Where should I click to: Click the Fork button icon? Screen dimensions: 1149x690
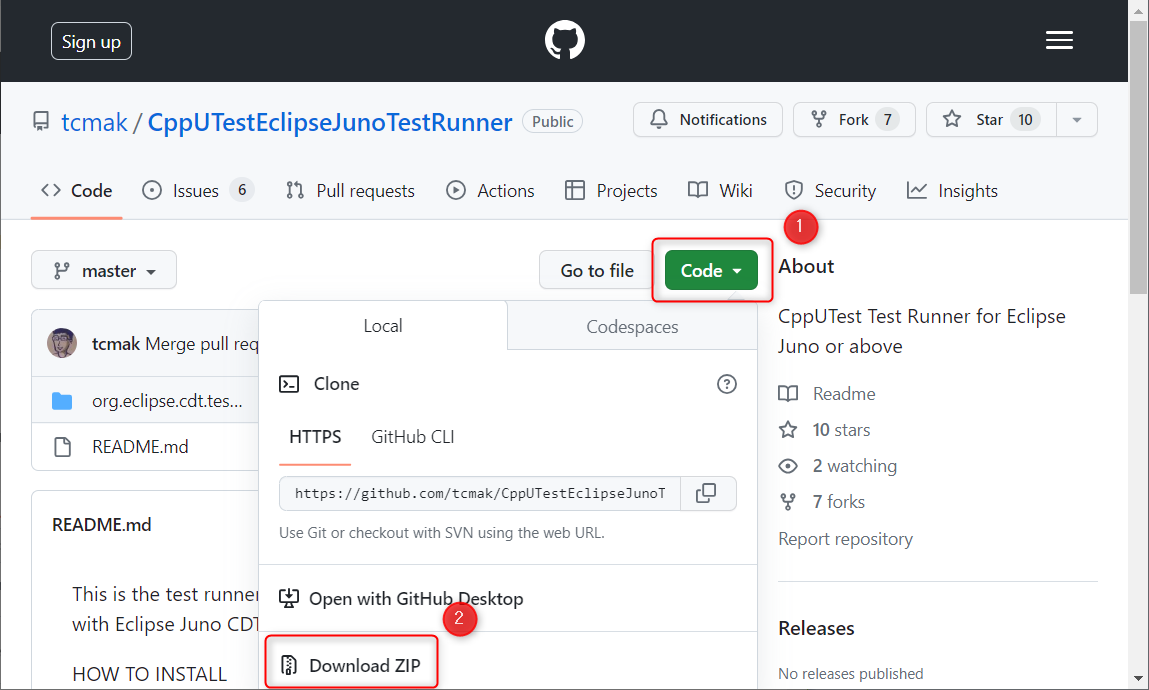[x=819, y=119]
